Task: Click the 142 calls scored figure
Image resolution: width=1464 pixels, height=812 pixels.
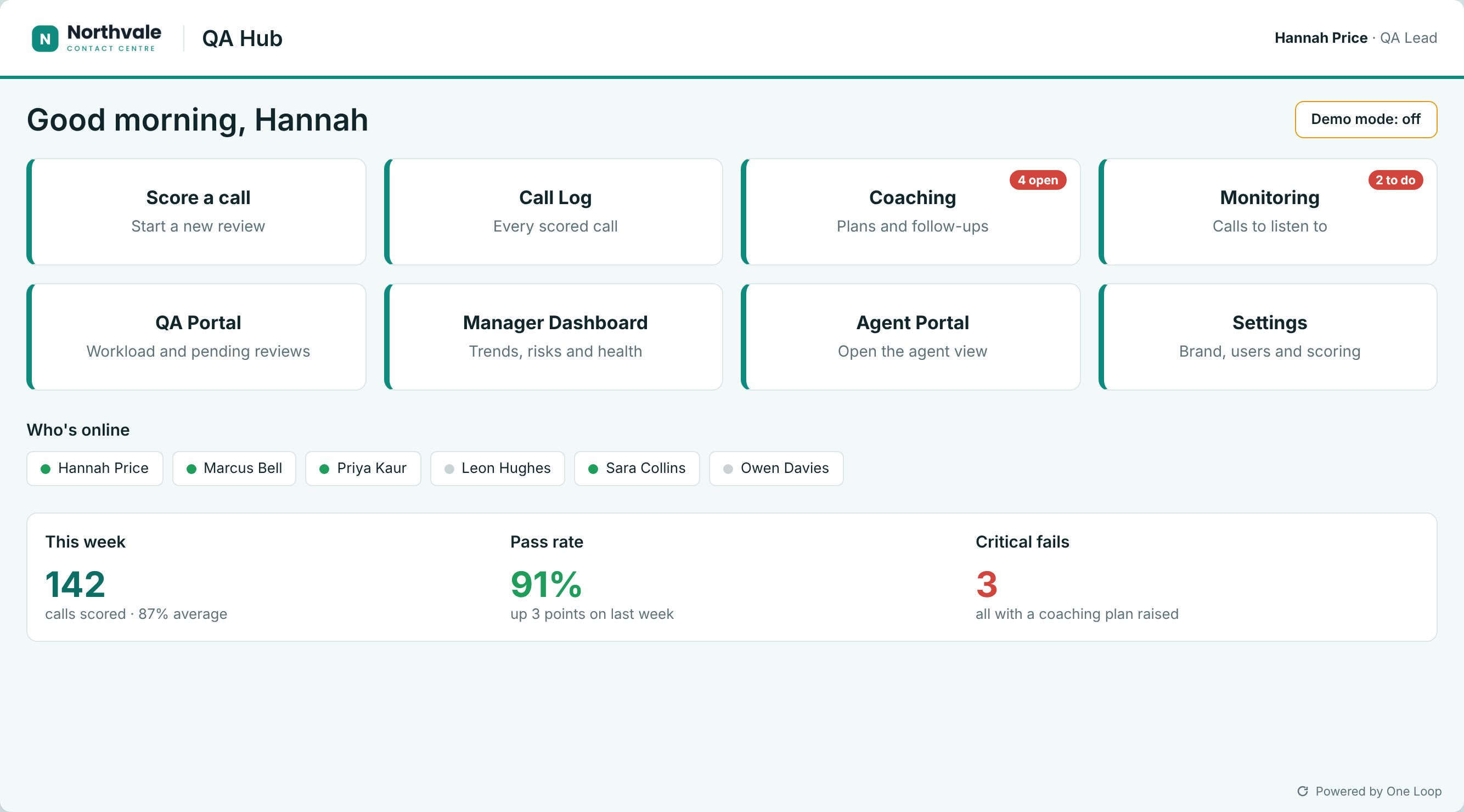Action: click(x=76, y=584)
